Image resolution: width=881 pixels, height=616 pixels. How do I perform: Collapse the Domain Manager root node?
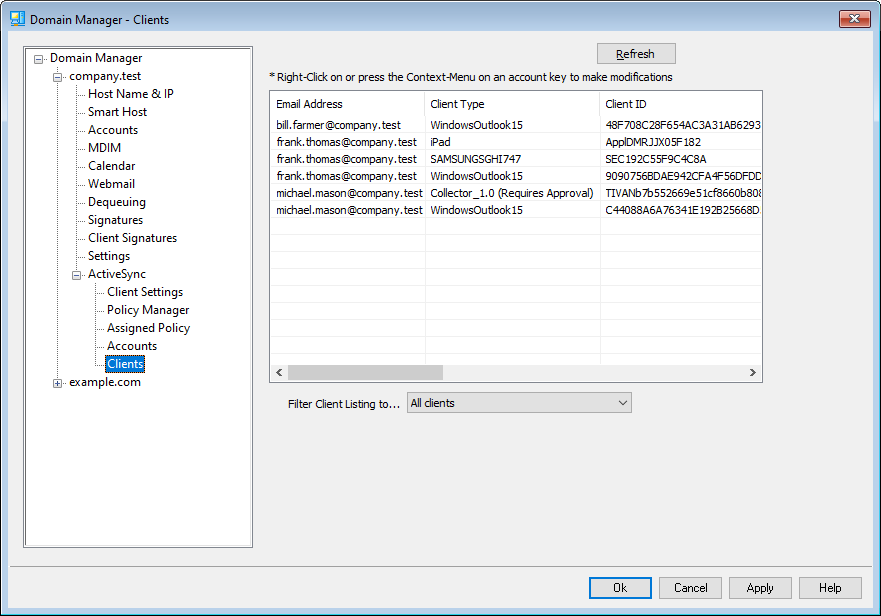click(39, 59)
